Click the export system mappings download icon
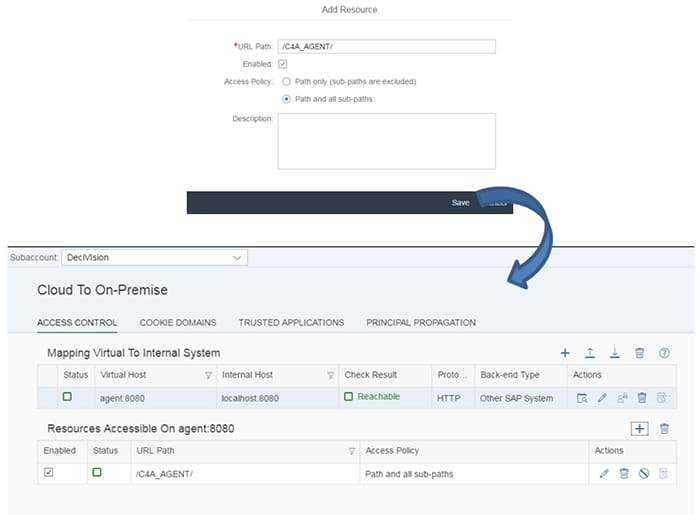 pos(615,353)
